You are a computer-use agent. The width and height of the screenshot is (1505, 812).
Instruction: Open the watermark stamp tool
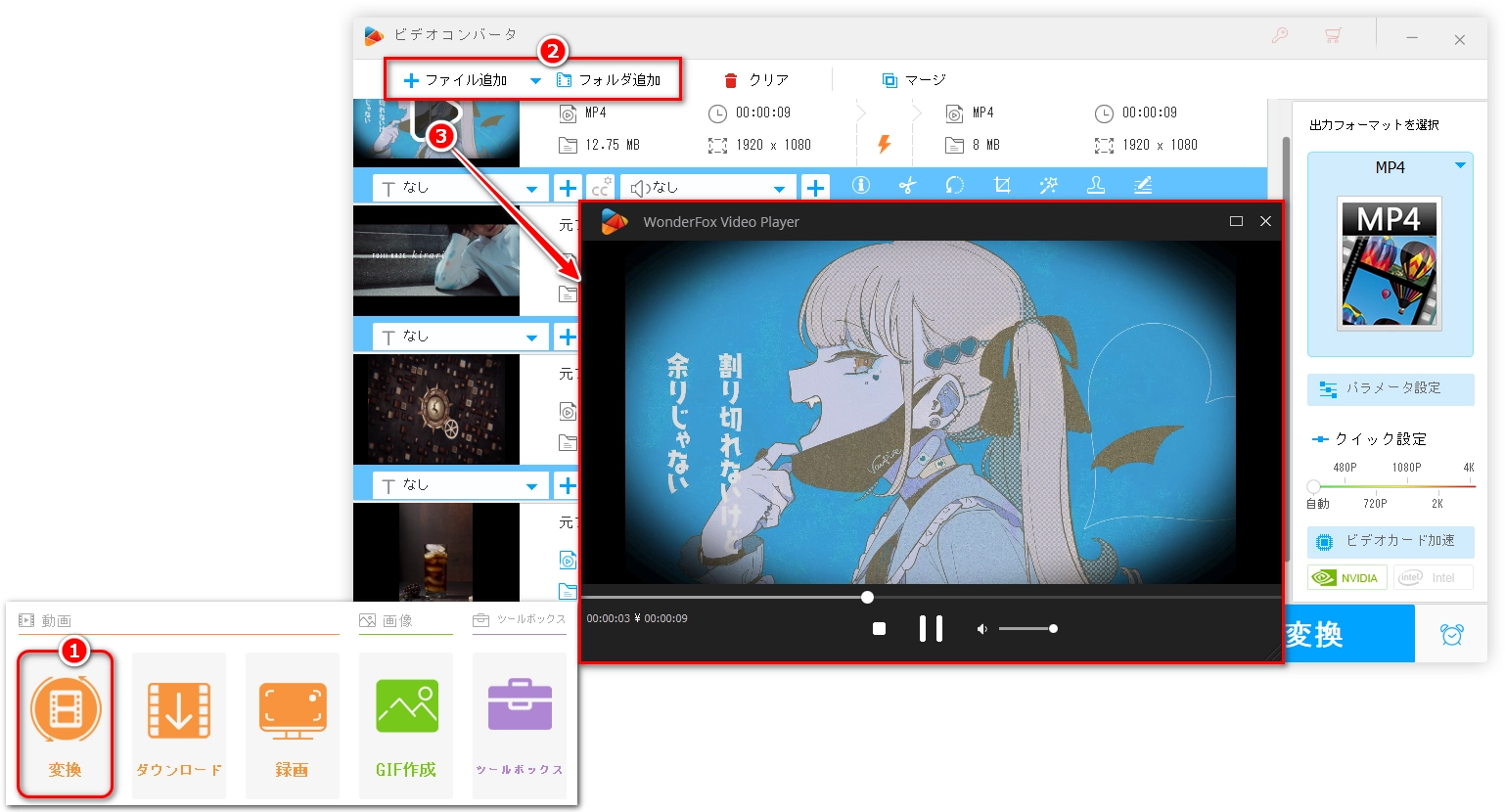pos(1096,185)
